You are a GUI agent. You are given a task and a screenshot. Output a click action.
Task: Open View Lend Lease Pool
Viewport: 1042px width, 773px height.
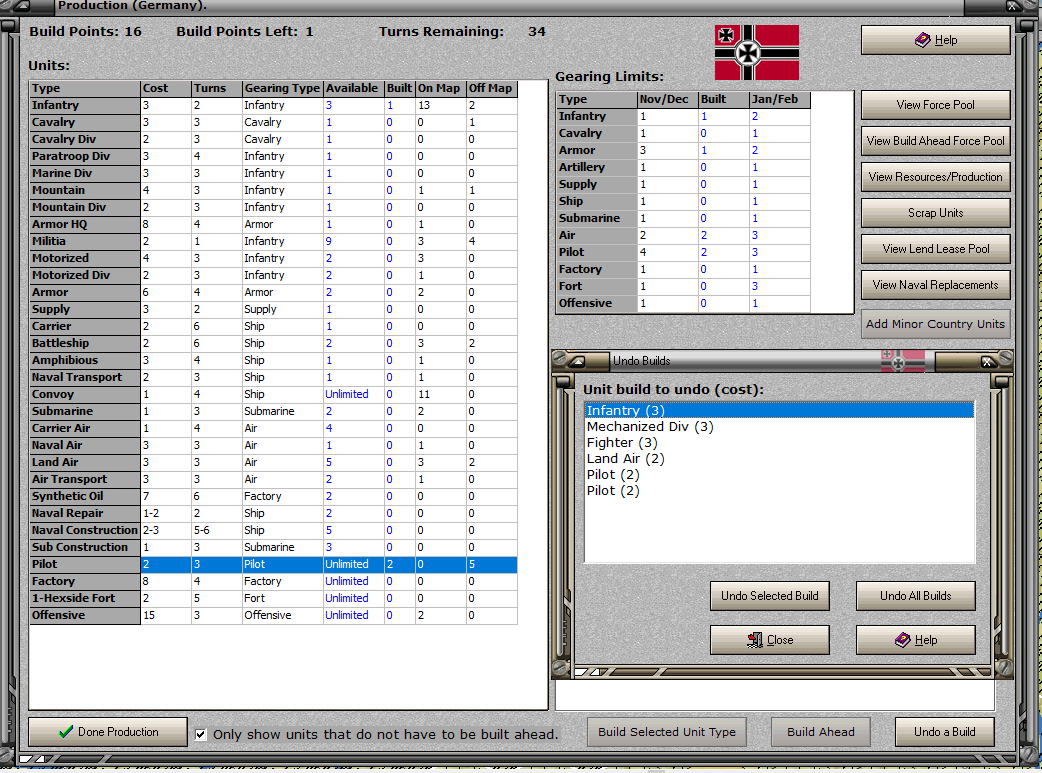coord(936,249)
